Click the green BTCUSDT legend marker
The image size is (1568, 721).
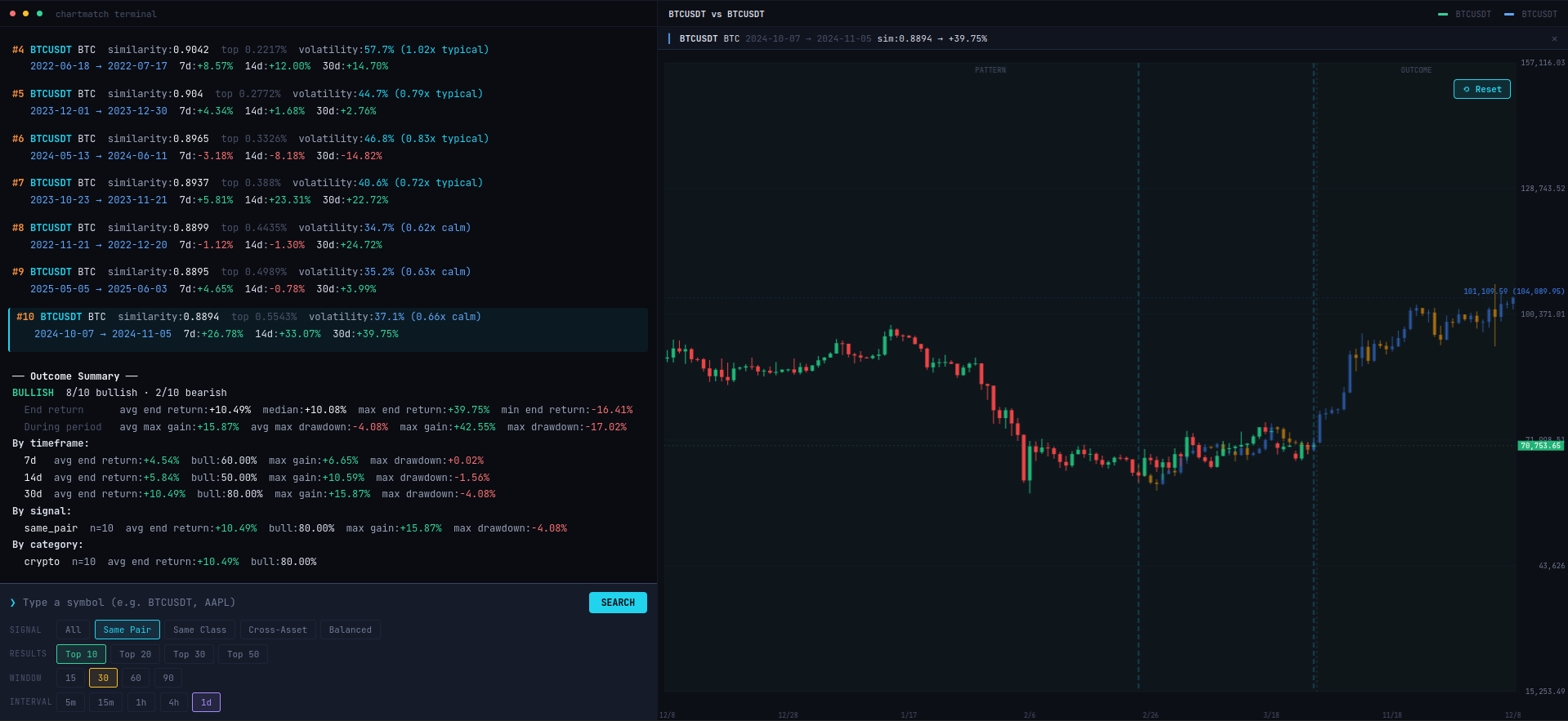click(x=1443, y=15)
